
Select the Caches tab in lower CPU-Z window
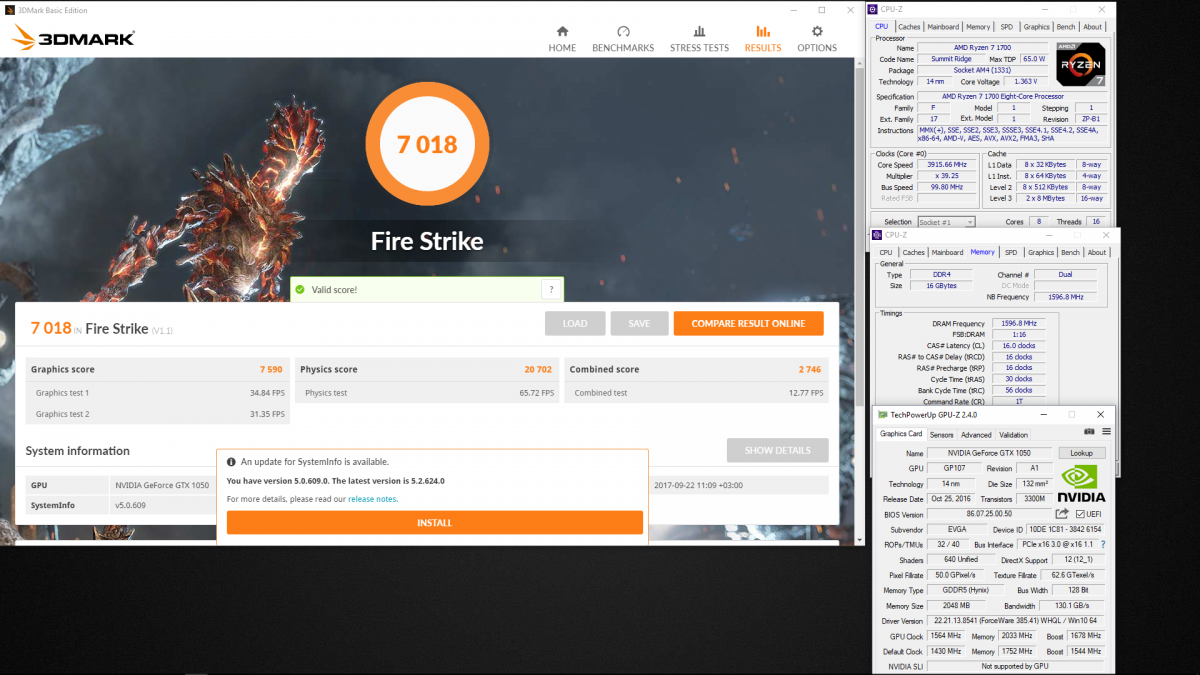pos(913,252)
